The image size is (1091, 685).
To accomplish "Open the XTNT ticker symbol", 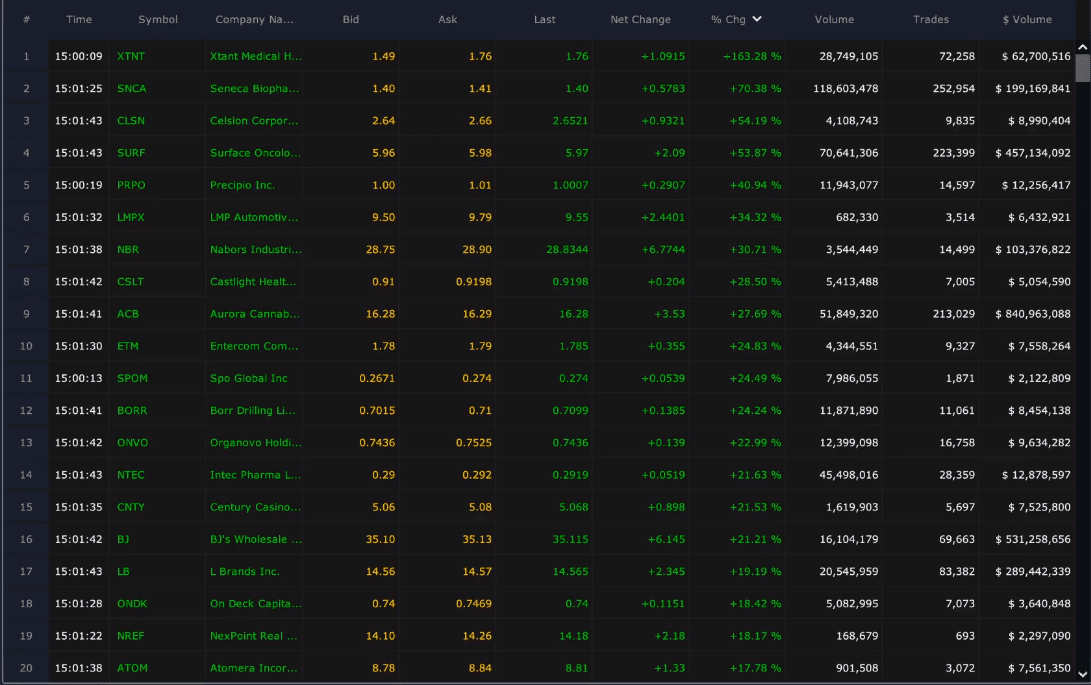I will point(131,56).
